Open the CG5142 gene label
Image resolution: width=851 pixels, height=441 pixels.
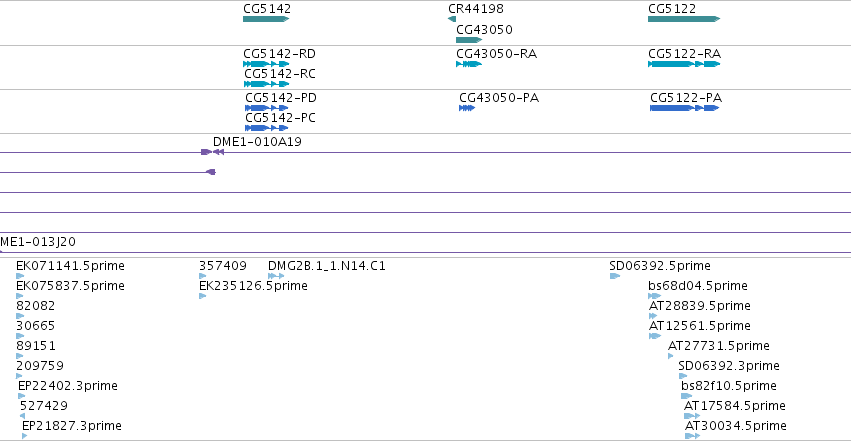click(267, 9)
